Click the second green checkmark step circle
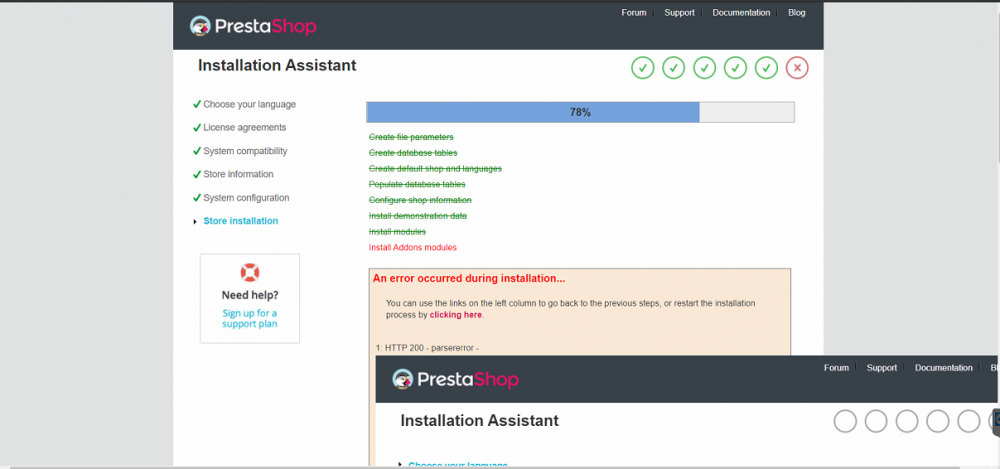This screenshot has height=469, width=1000. [673, 68]
